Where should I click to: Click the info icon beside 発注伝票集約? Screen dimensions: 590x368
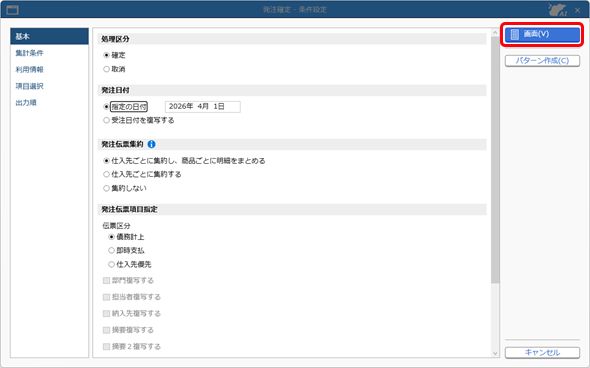[x=151, y=144]
